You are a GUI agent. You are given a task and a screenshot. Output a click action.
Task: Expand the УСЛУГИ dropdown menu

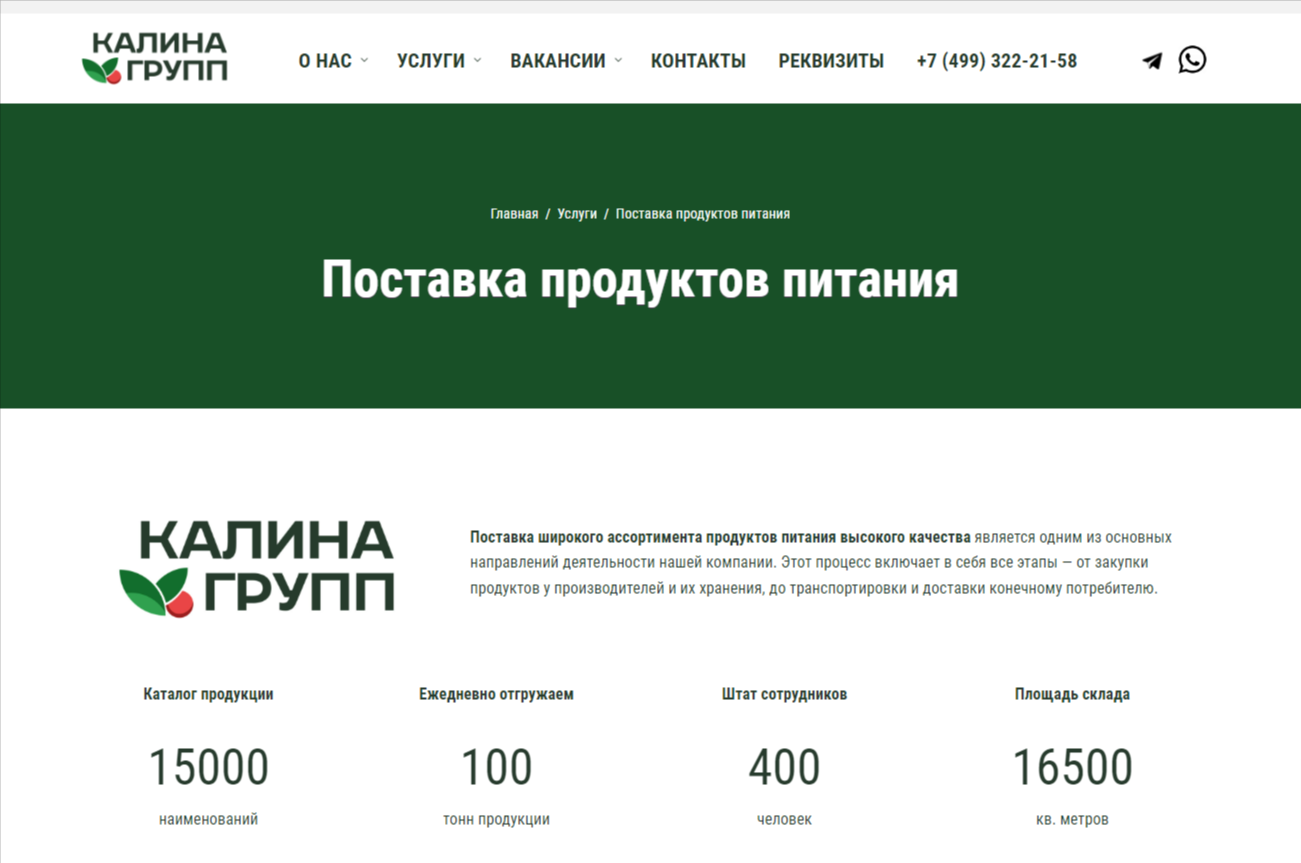[438, 61]
